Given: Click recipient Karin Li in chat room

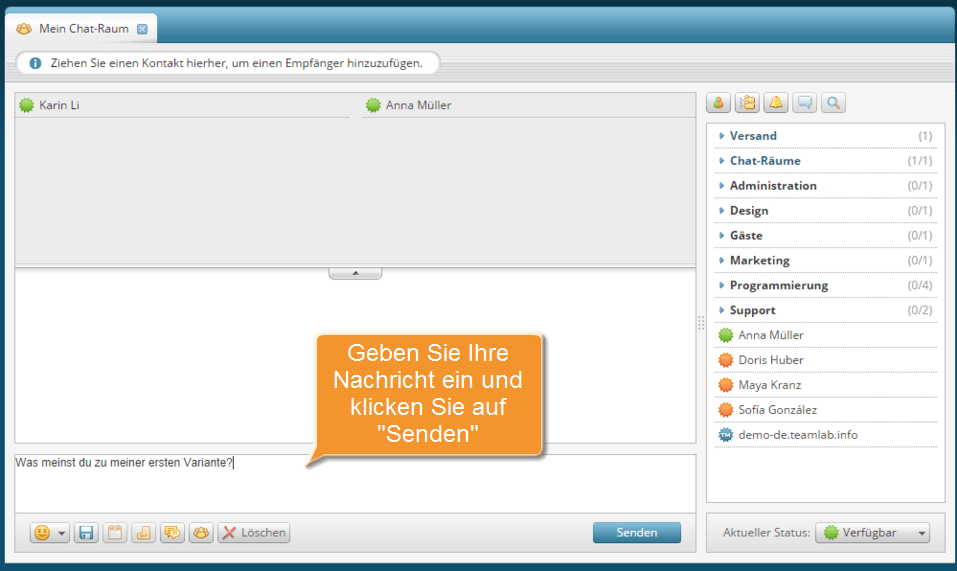Looking at the screenshot, I should coord(182,106).
